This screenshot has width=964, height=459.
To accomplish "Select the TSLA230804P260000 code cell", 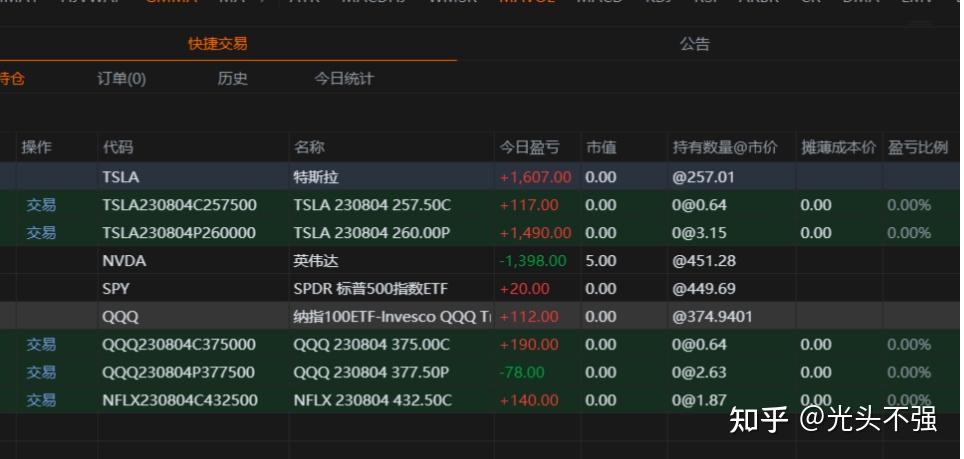I will [x=179, y=233].
